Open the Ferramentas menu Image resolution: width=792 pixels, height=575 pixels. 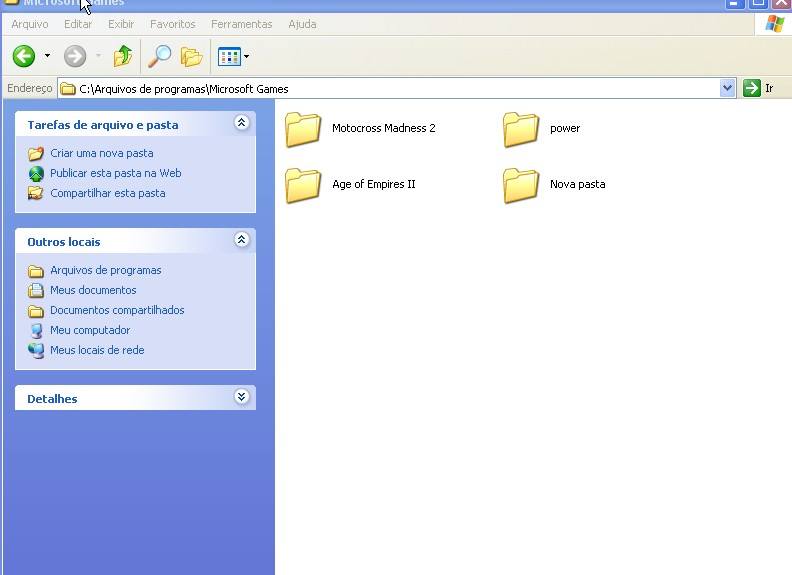241,24
